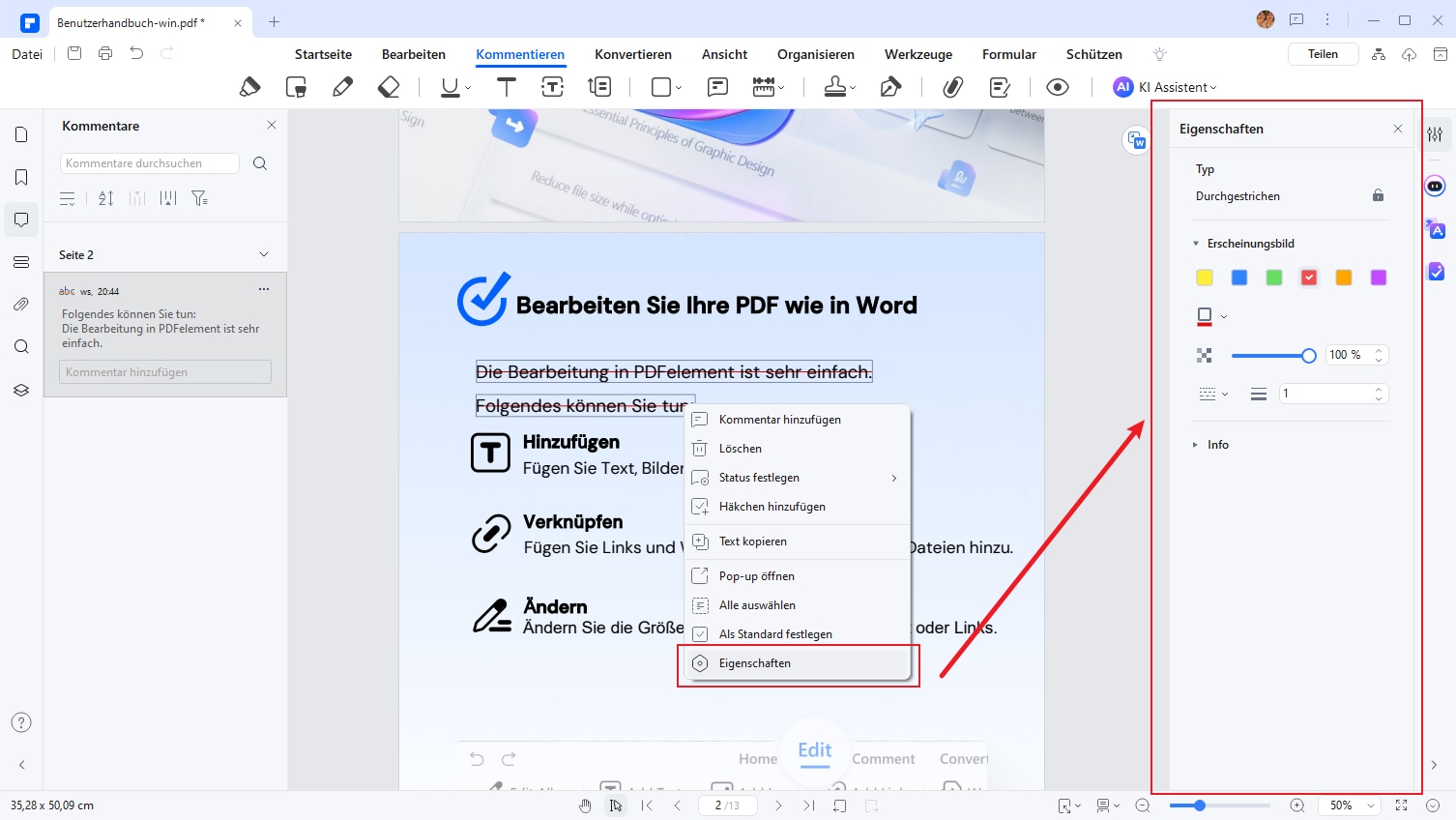Viewport: 1456px width, 820px height.
Task: Switch to the Bearbeiten tab
Action: [x=414, y=54]
